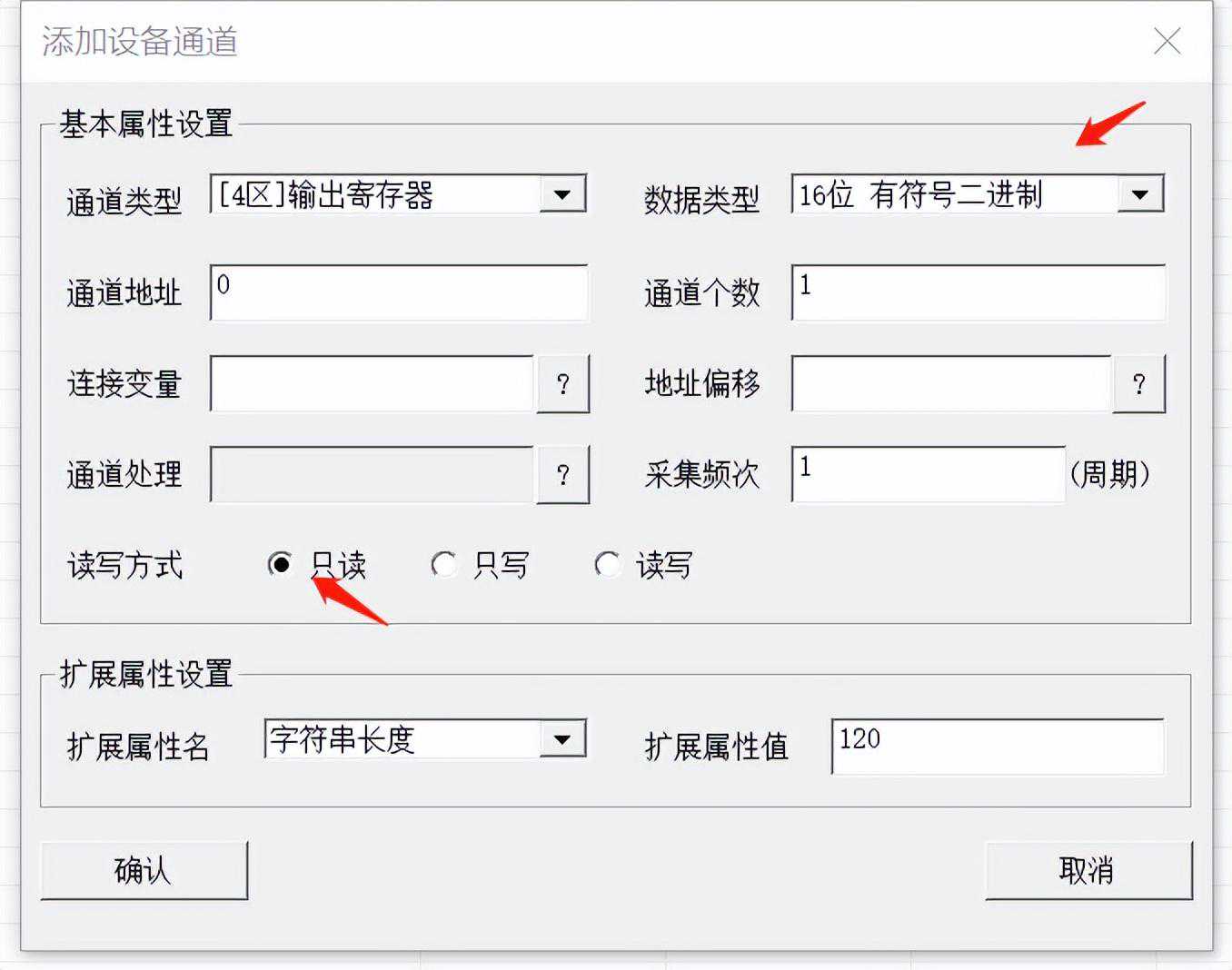Screen dimensions: 1232x970
Task: Click the question mark beside 地址偏移
Action: tap(1138, 384)
